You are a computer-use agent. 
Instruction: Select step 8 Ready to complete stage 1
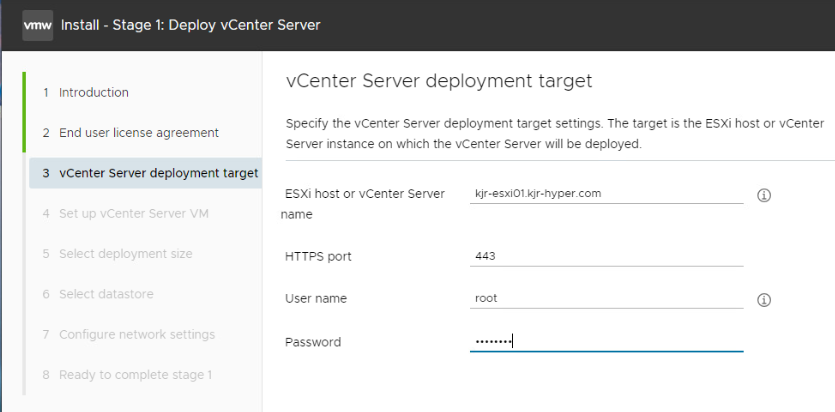coord(127,375)
